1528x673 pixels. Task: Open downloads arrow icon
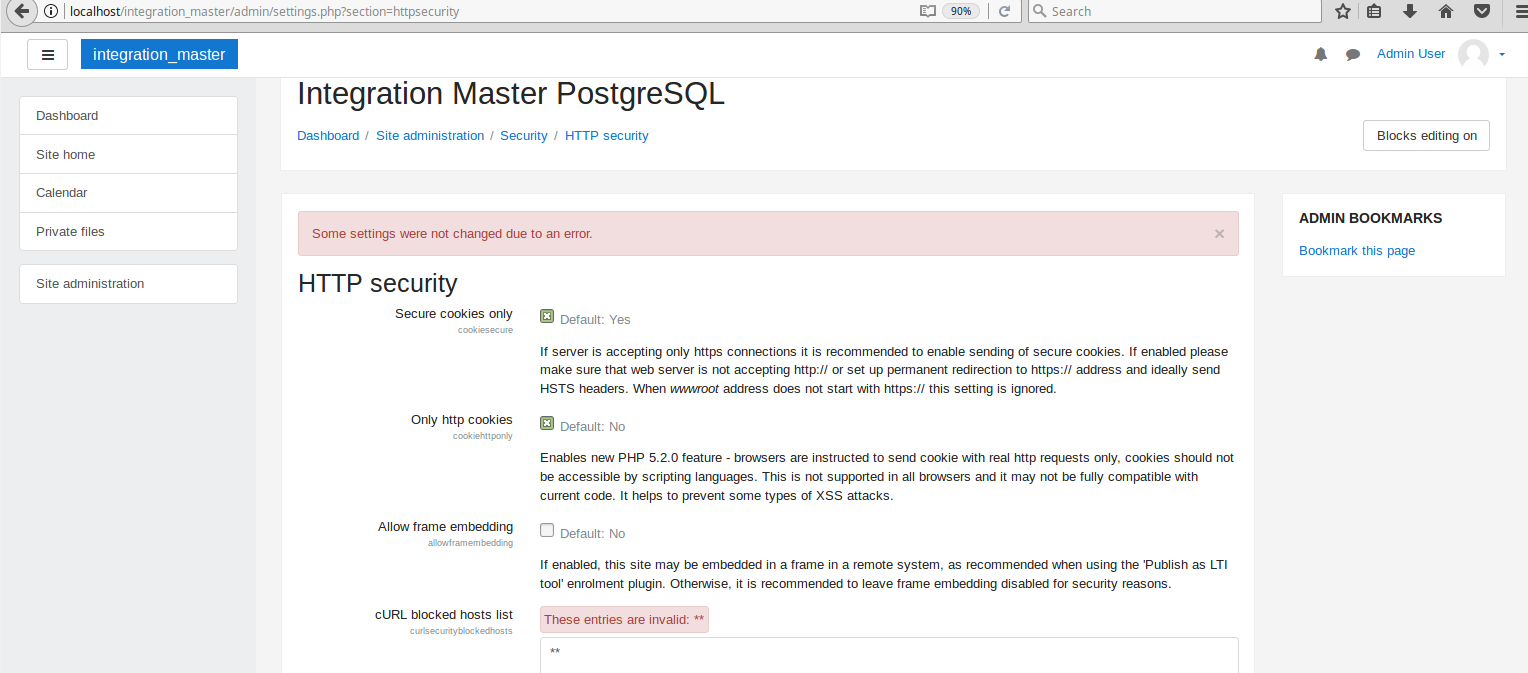point(1409,11)
